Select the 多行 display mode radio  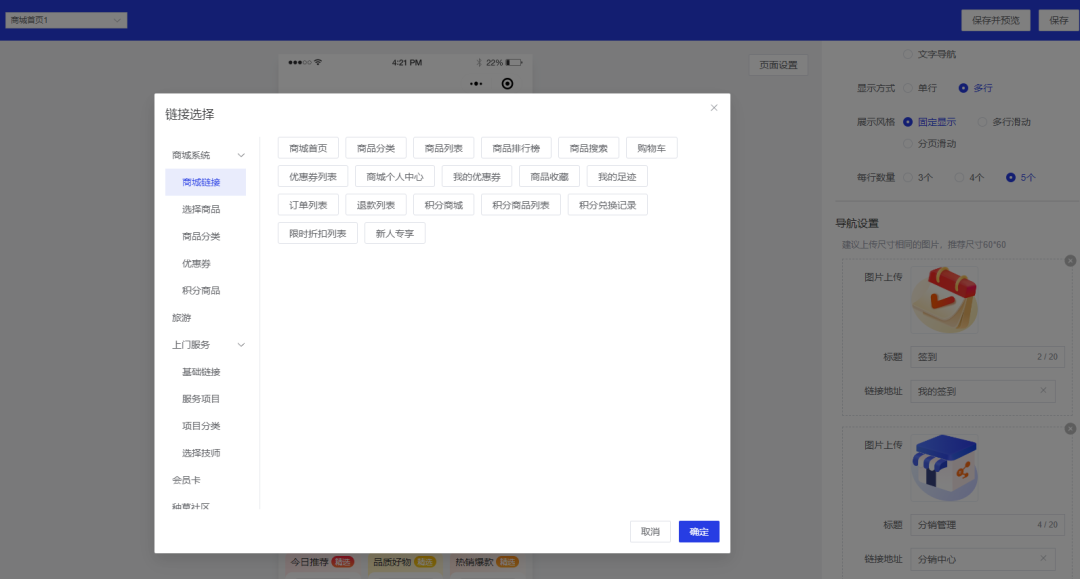[963, 88]
